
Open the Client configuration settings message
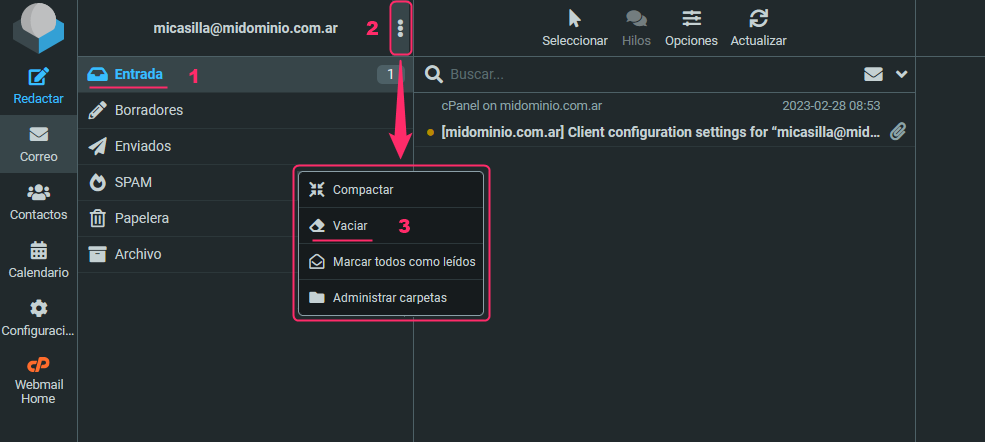tap(661, 132)
